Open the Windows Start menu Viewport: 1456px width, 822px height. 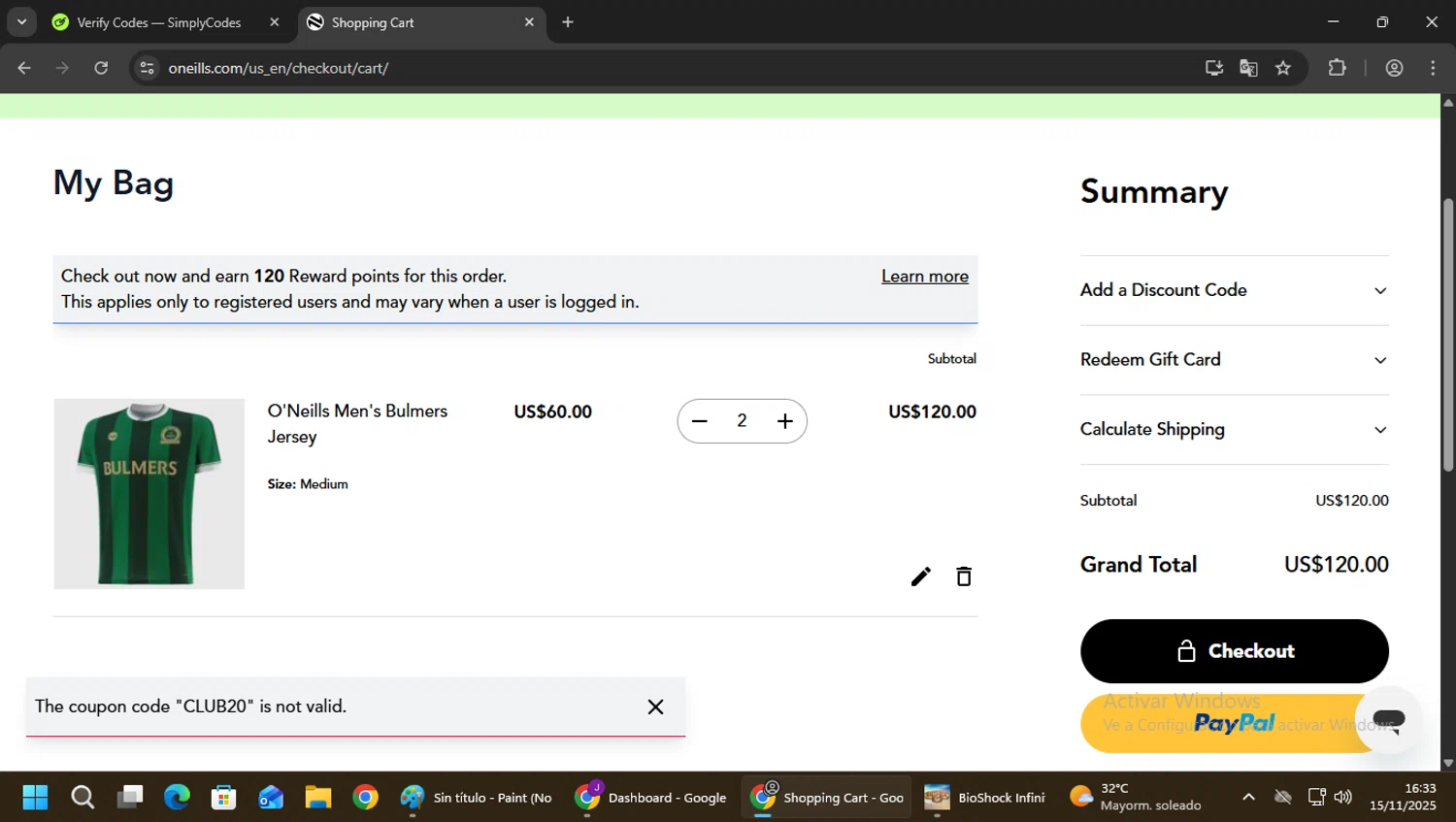click(x=35, y=798)
